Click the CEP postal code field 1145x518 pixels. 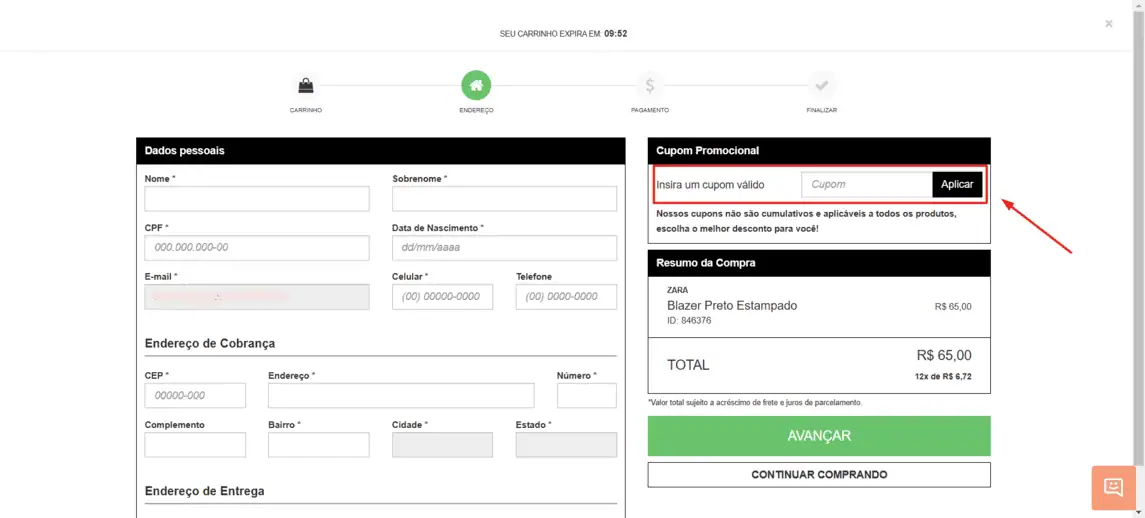click(195, 395)
